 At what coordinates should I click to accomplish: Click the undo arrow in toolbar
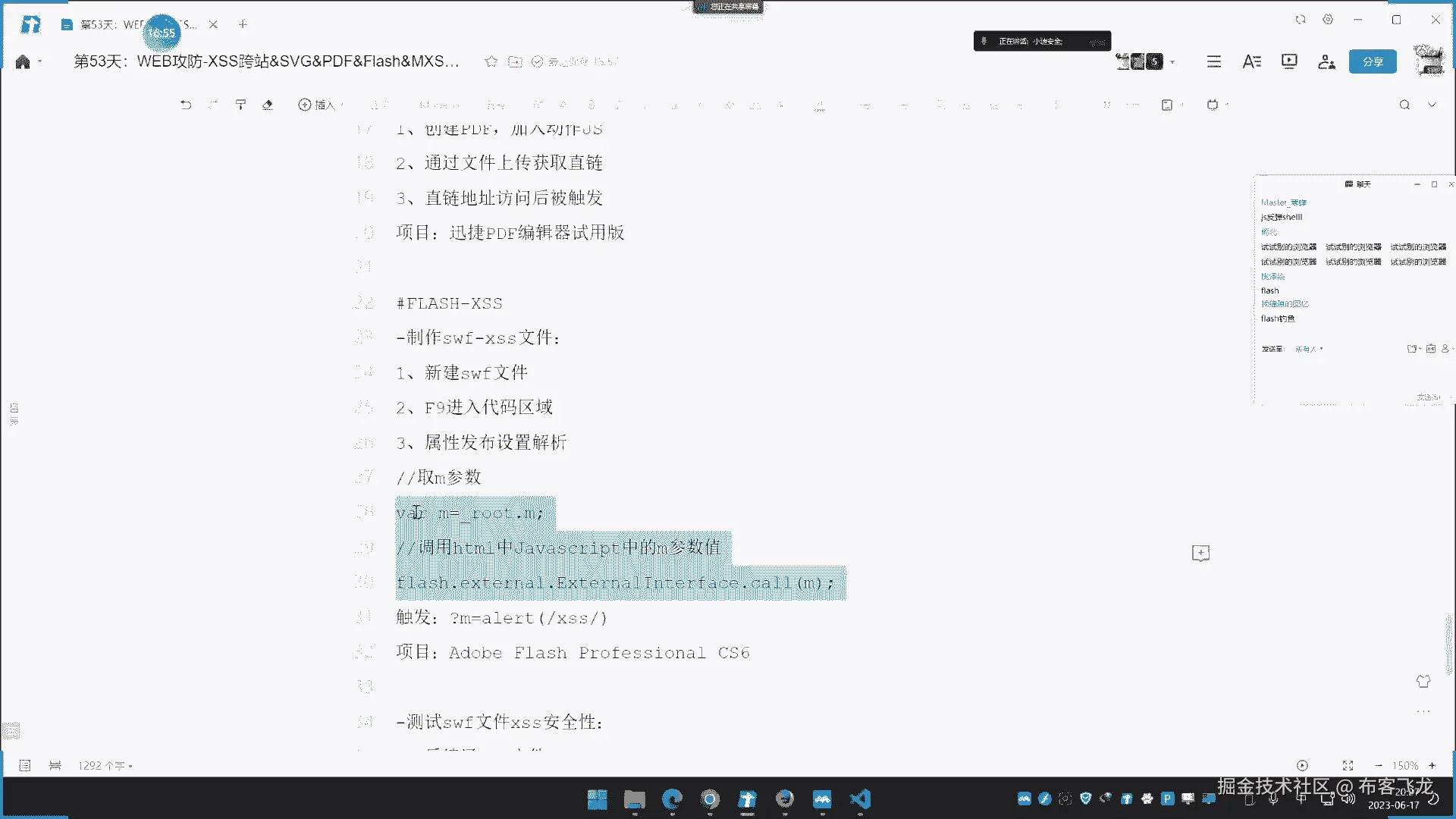coord(186,105)
